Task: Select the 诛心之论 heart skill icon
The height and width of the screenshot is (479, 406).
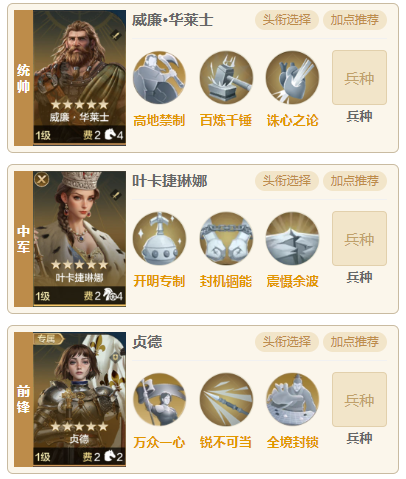Action: tap(292, 77)
